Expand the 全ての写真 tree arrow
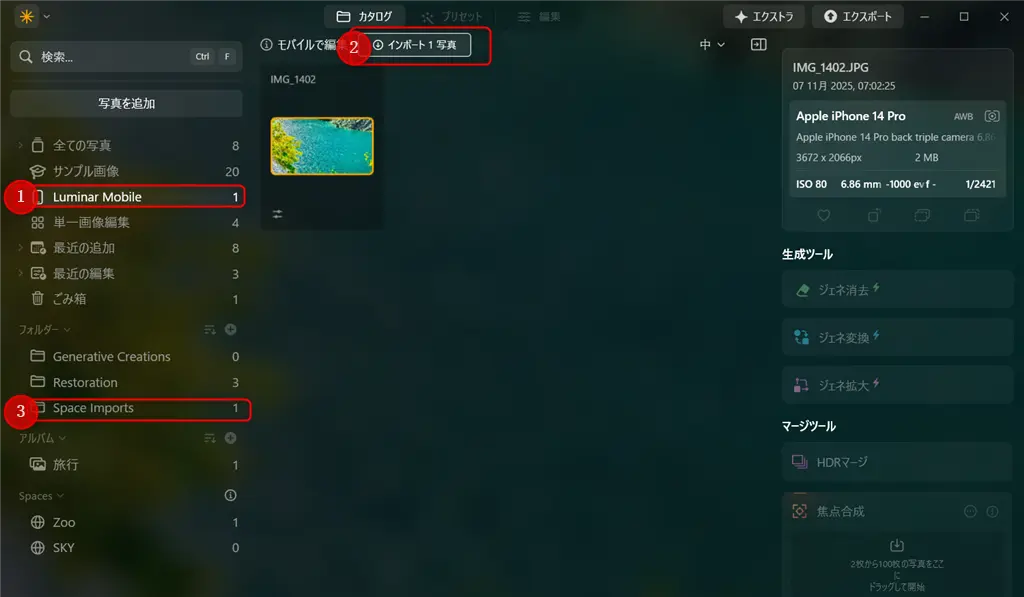This screenshot has height=597, width=1024. click(x=20, y=145)
